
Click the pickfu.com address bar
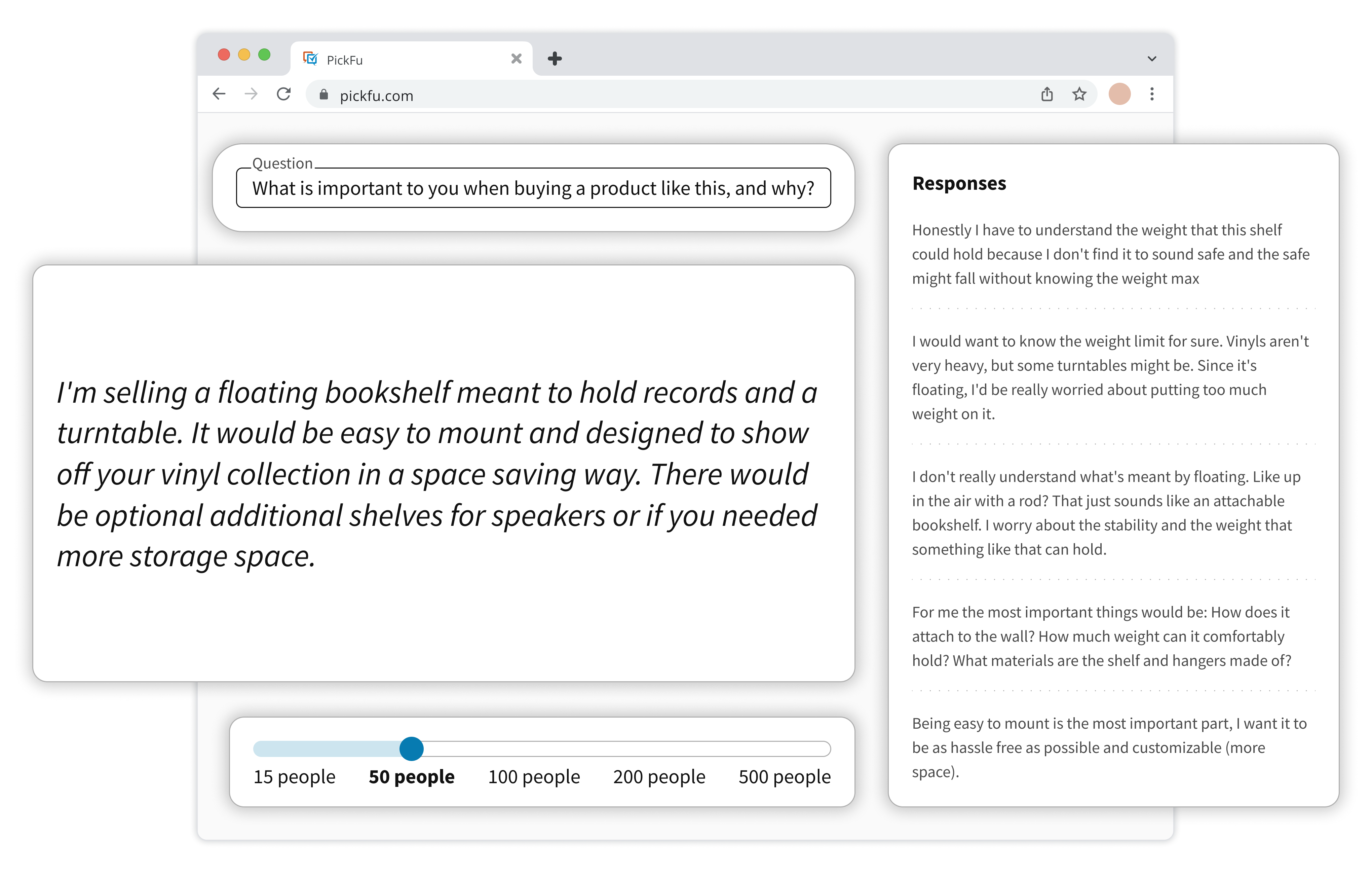click(627, 95)
